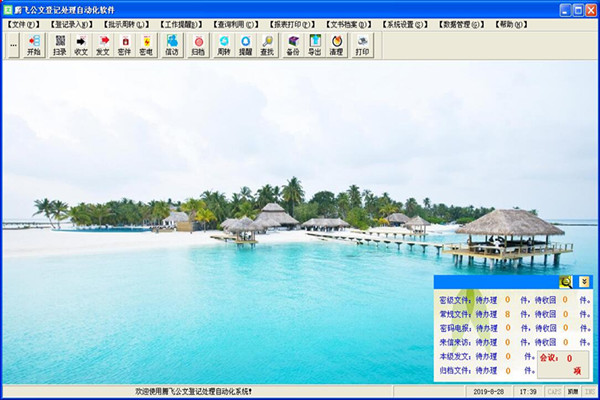Launch the 查找 search tool
The width and height of the screenshot is (600, 400).
point(267,45)
